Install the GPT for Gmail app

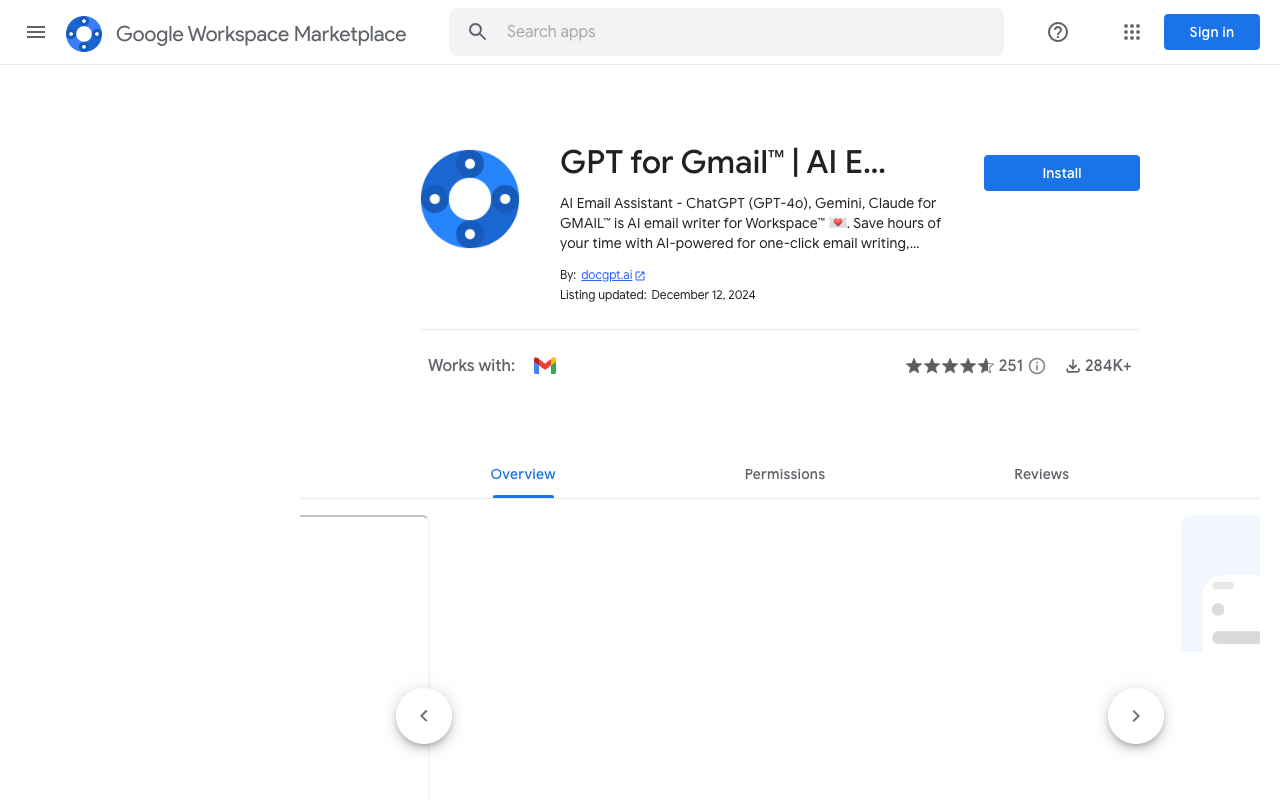click(1062, 173)
